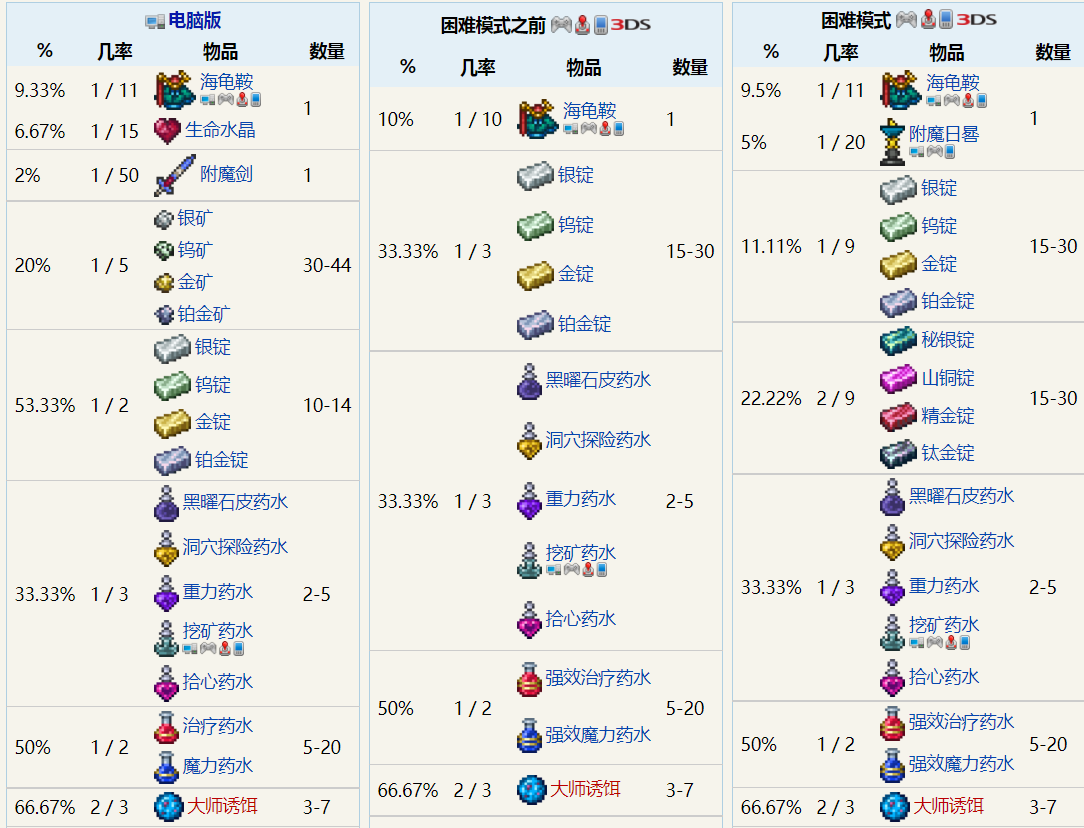Follow the 钨矿 text link
Viewport: 1084px width, 828px height.
point(195,250)
